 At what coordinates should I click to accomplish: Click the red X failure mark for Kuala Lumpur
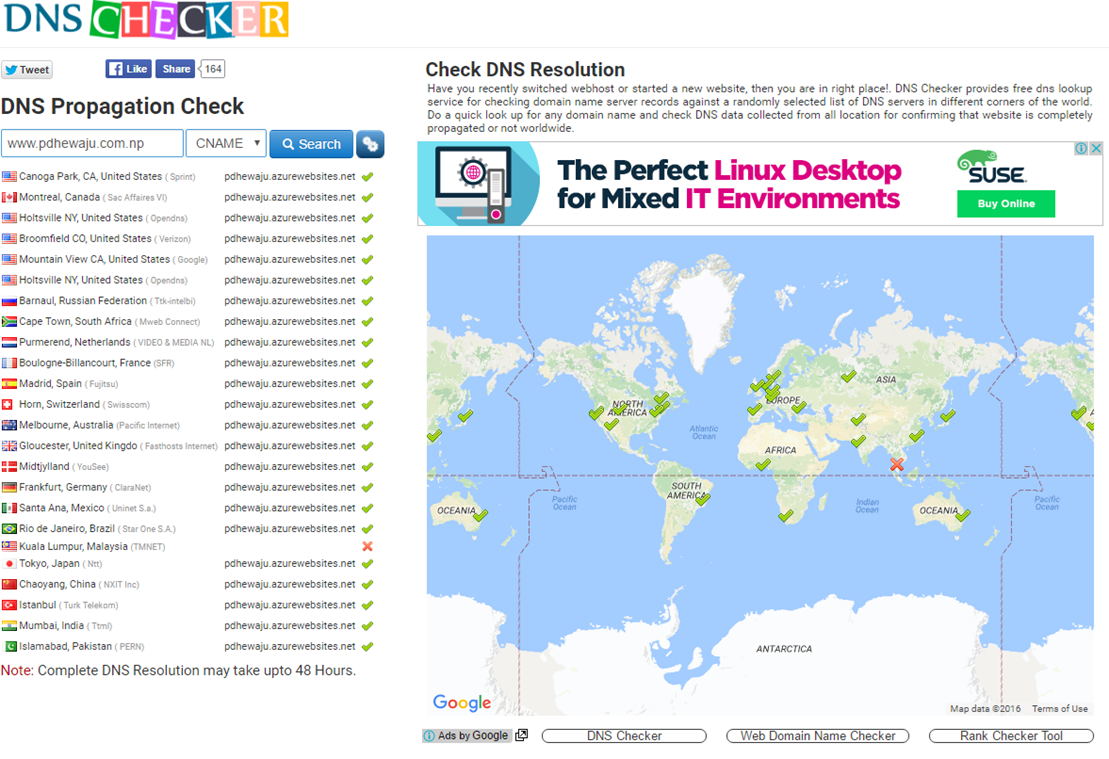click(367, 546)
